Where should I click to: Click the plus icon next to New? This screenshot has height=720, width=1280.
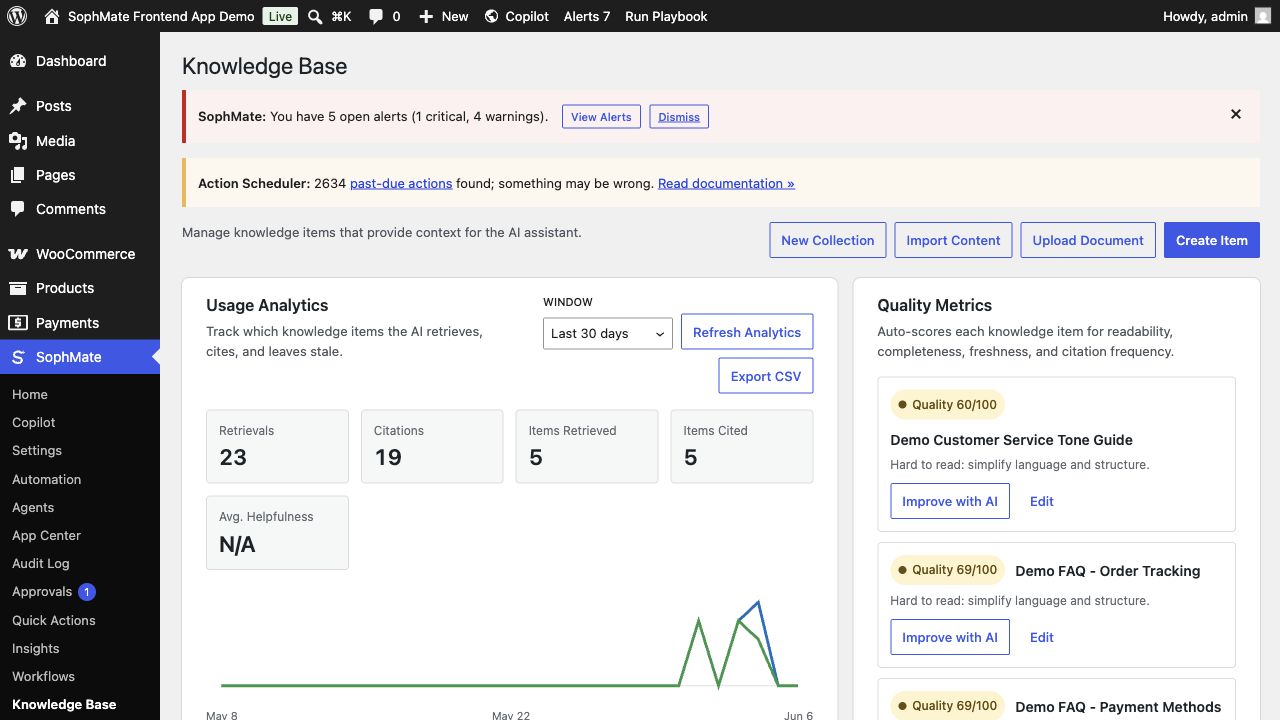point(426,16)
